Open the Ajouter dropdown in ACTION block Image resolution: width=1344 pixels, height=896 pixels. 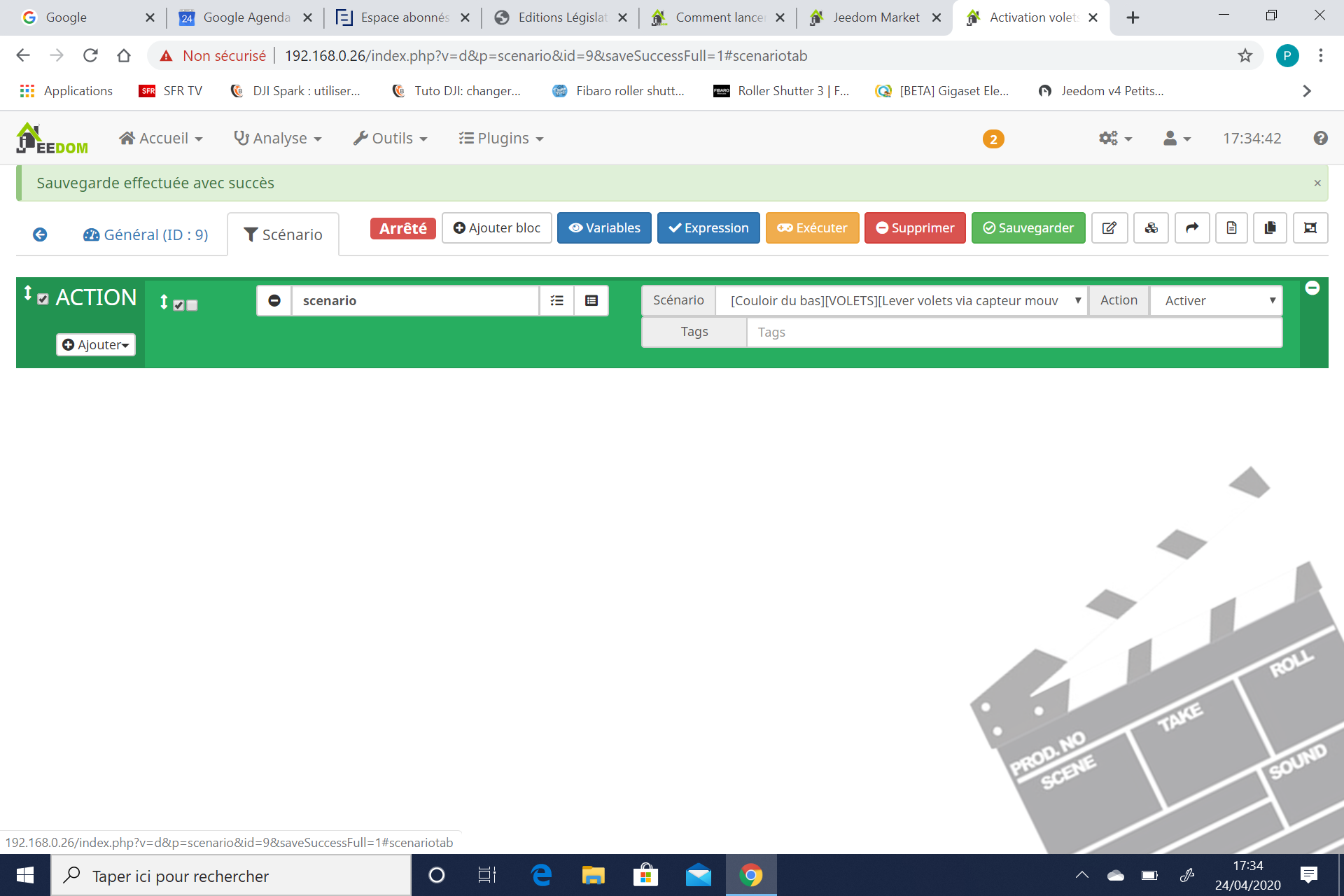(x=96, y=344)
